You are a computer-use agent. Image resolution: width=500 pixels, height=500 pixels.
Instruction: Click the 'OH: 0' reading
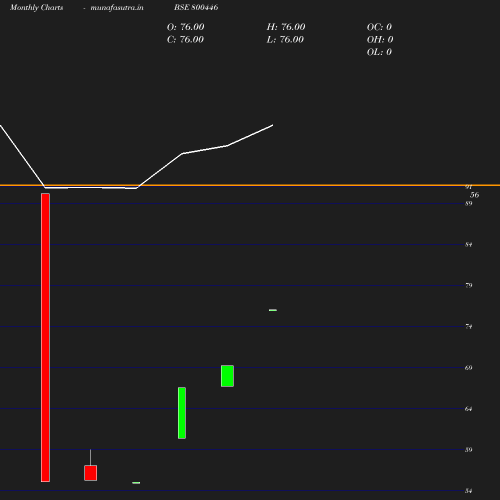click(380, 40)
